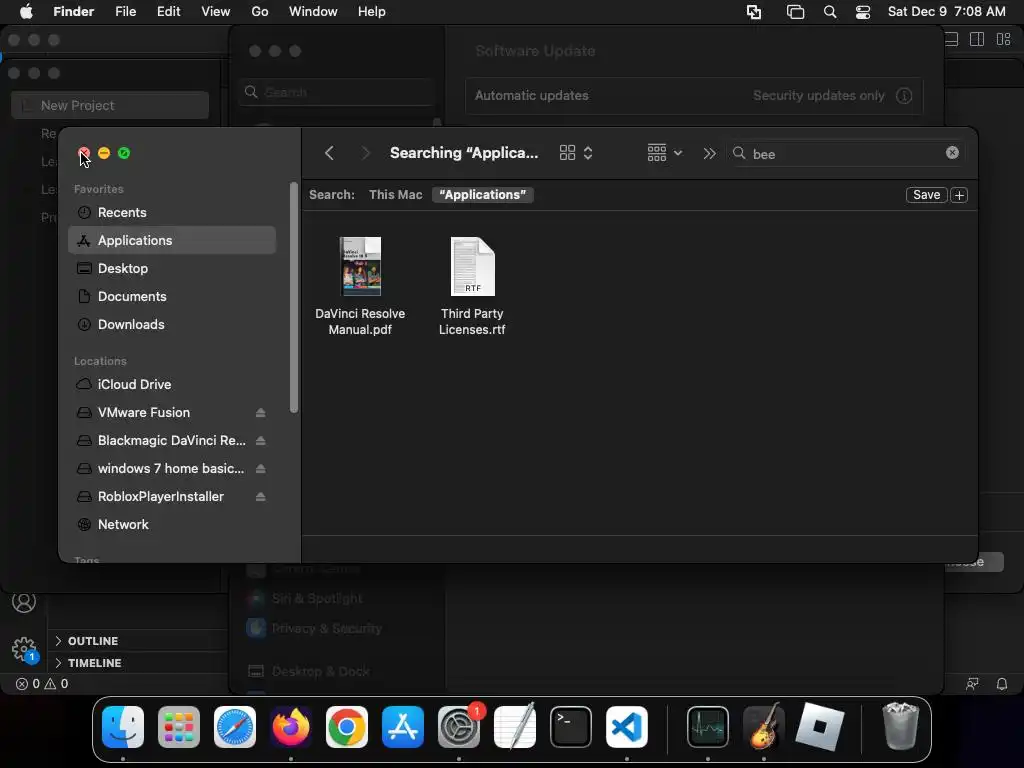This screenshot has width=1024, height=768.
Task: Click errors and warnings status bar indicator
Action: click(42, 684)
